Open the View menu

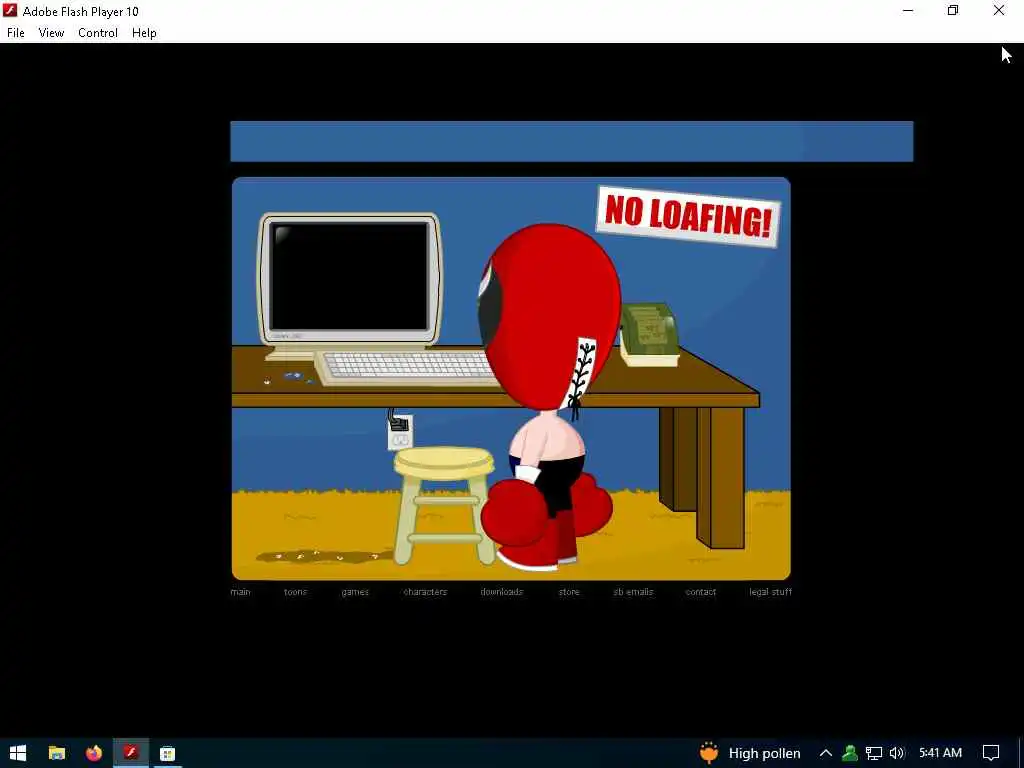51,33
